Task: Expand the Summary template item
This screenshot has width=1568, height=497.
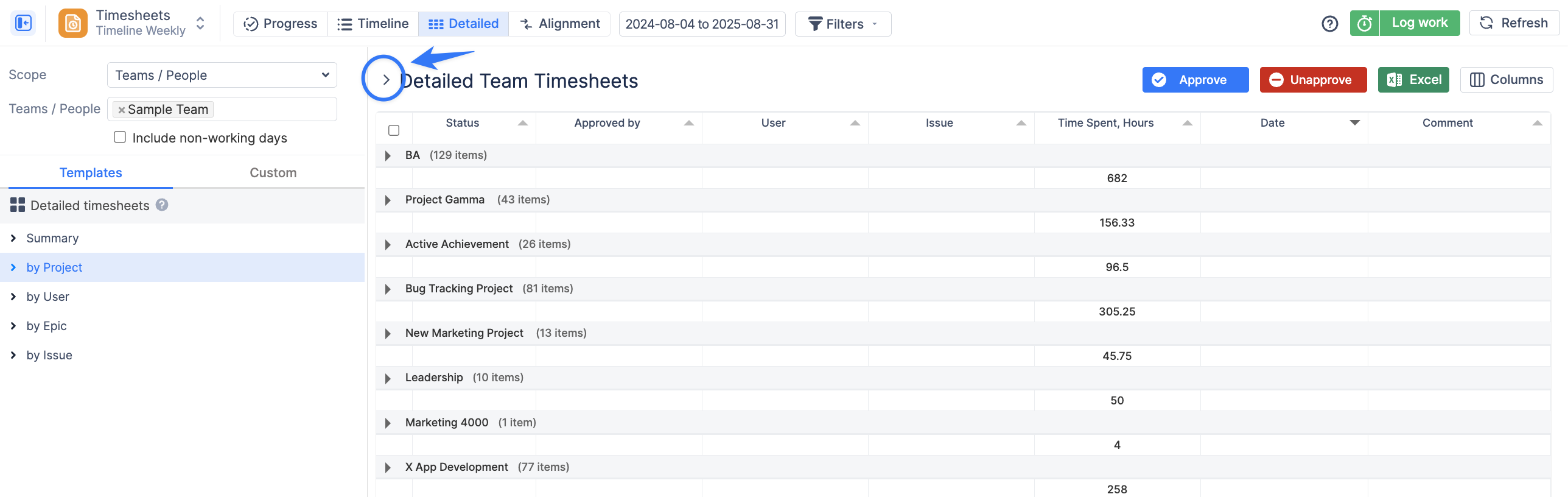Action: (x=13, y=238)
